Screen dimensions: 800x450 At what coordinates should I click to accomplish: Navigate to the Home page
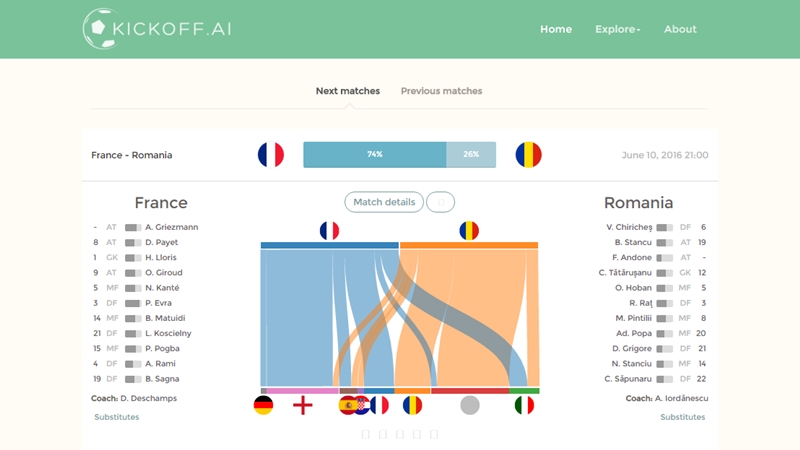556,29
